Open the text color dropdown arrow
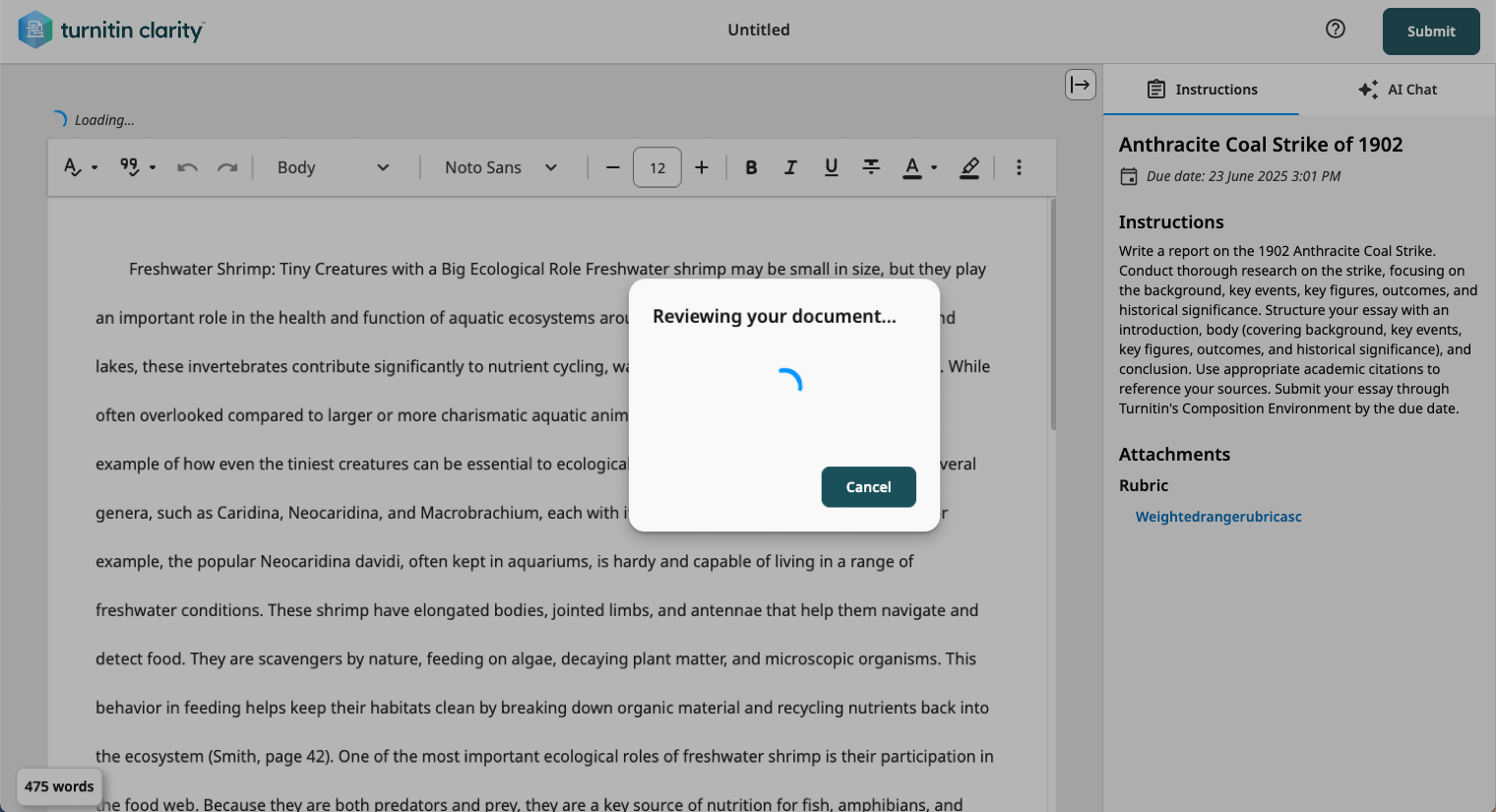 pos(932,167)
